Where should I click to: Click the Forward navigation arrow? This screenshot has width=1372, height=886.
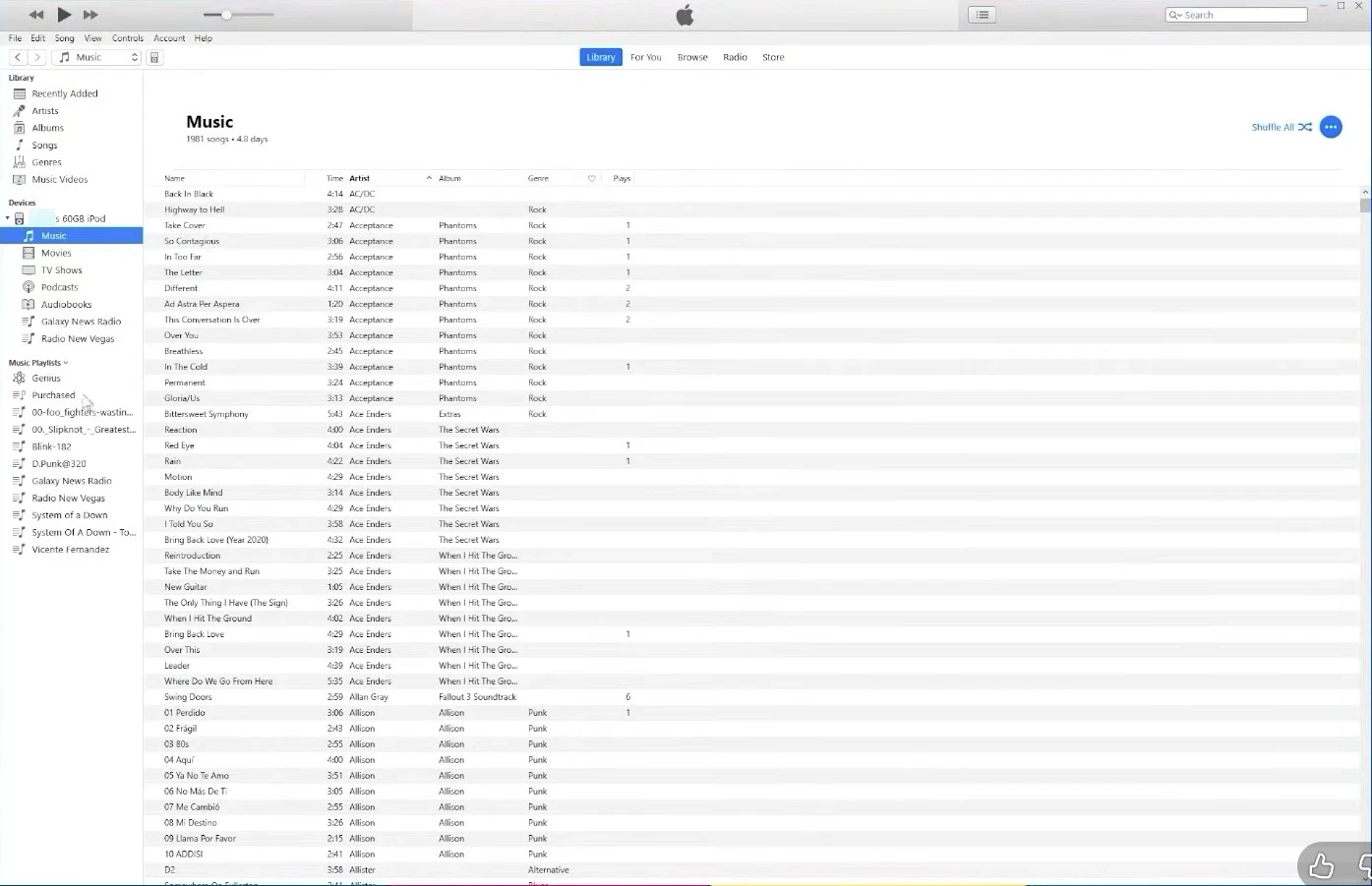click(x=37, y=57)
